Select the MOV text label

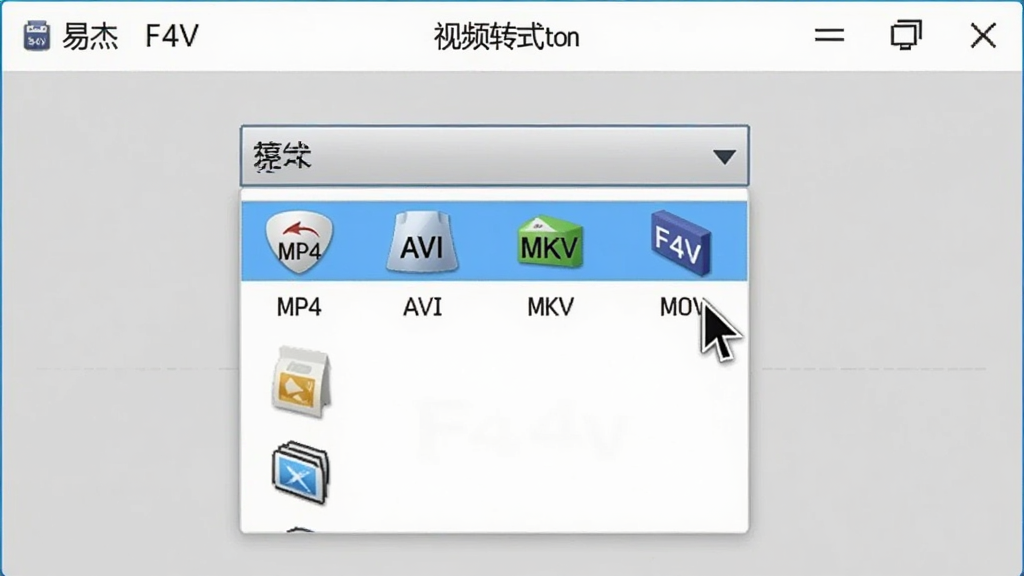(x=682, y=306)
